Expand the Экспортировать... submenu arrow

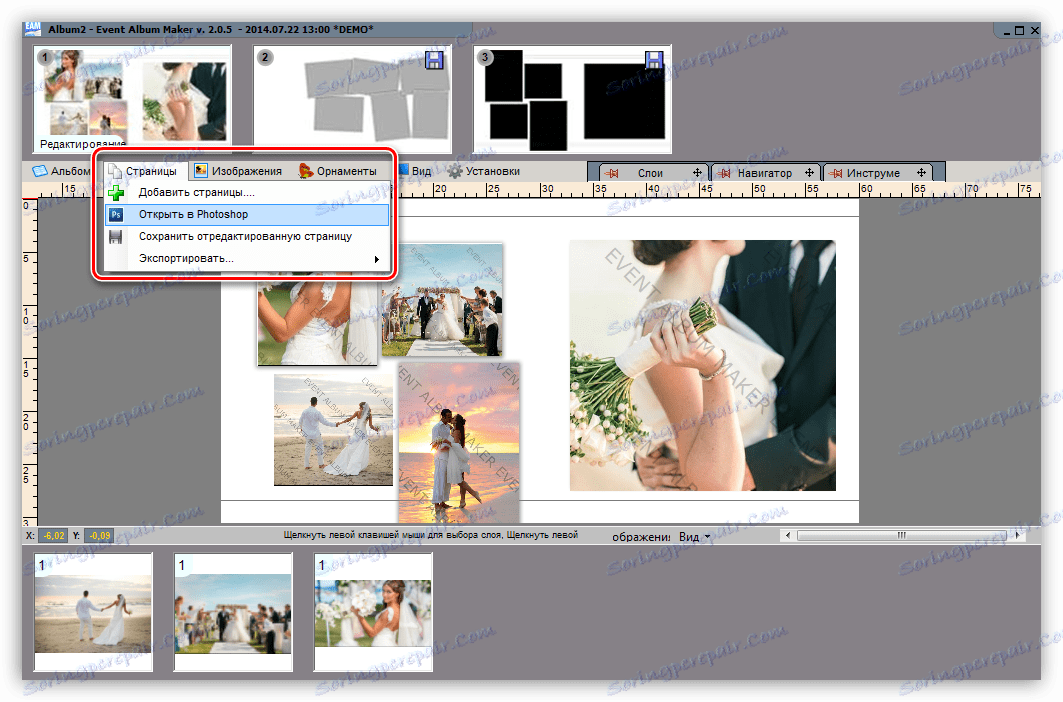376,259
